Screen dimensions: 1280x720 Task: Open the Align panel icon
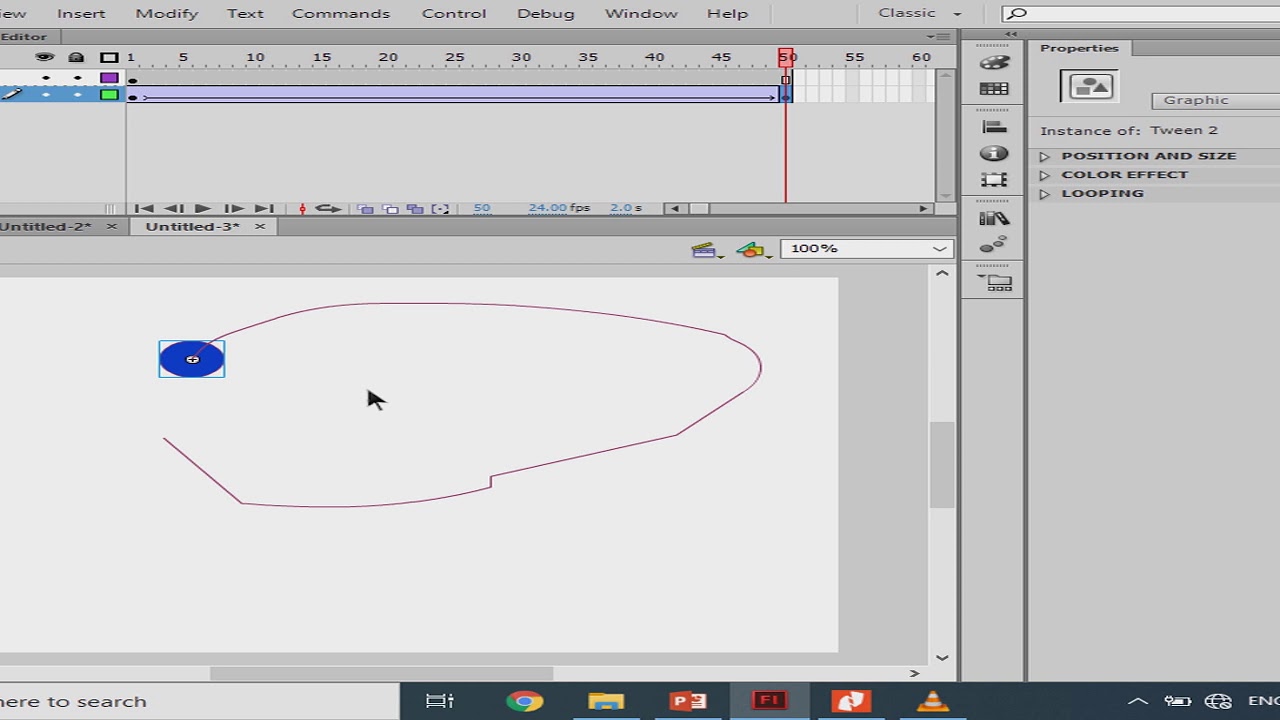coord(994,127)
